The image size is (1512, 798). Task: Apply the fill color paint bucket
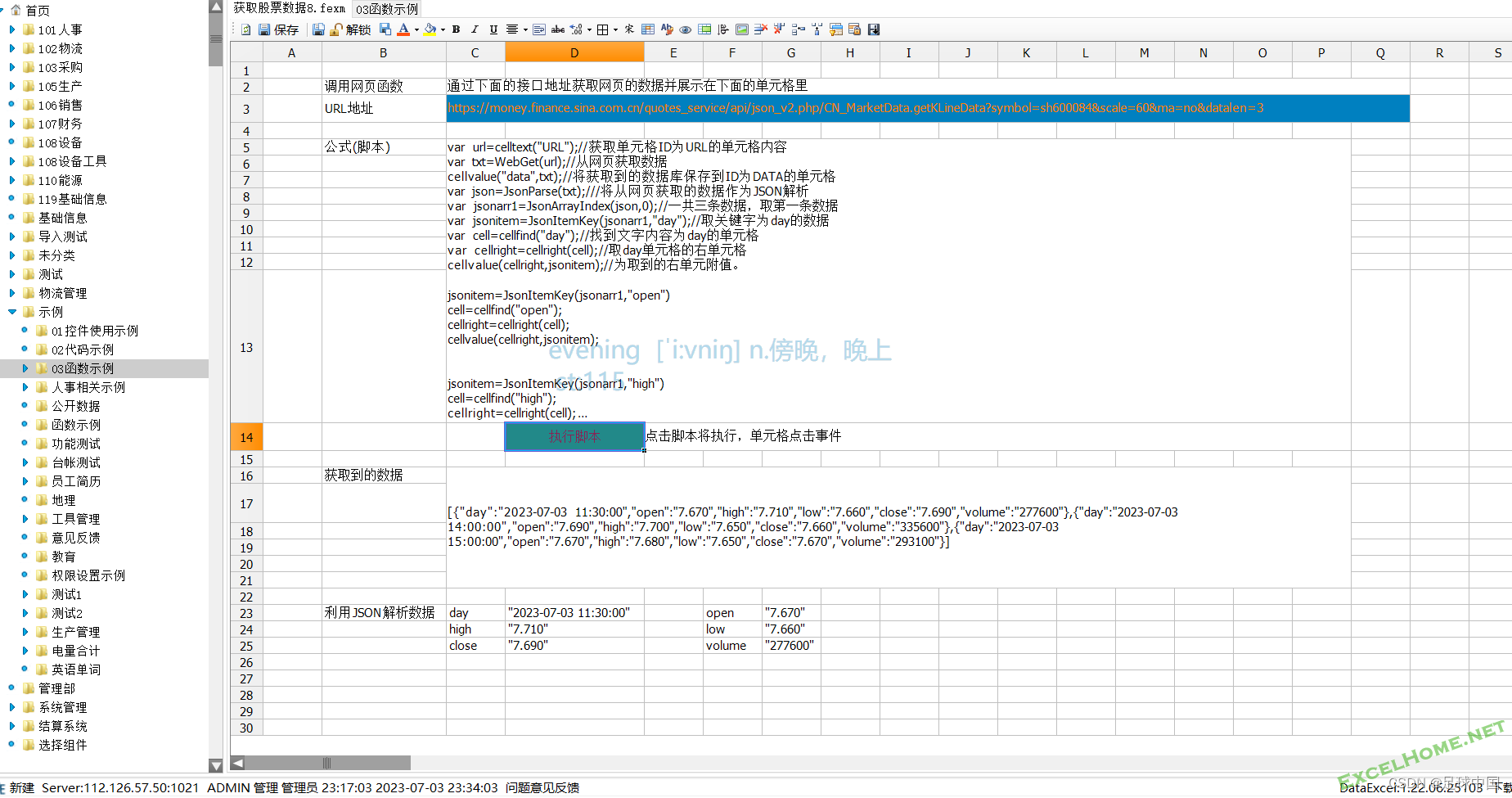pos(430,29)
